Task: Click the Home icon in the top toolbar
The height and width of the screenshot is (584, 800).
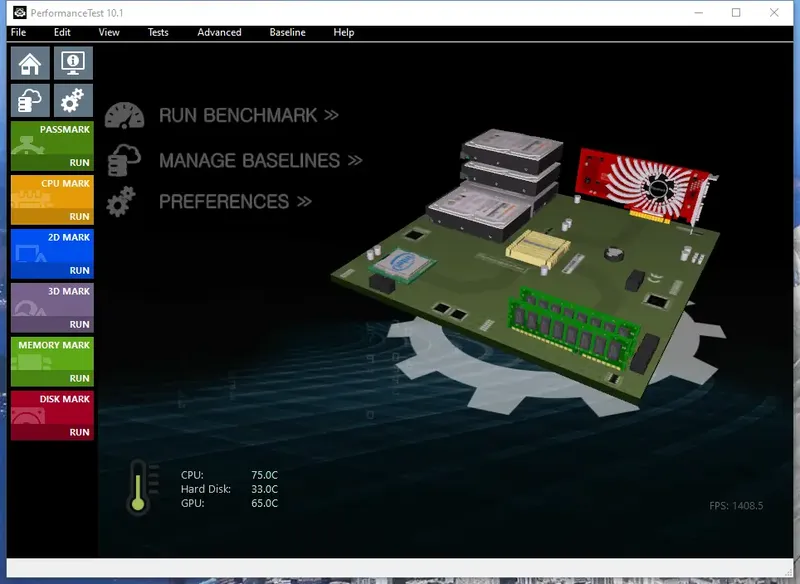Action: (x=30, y=62)
